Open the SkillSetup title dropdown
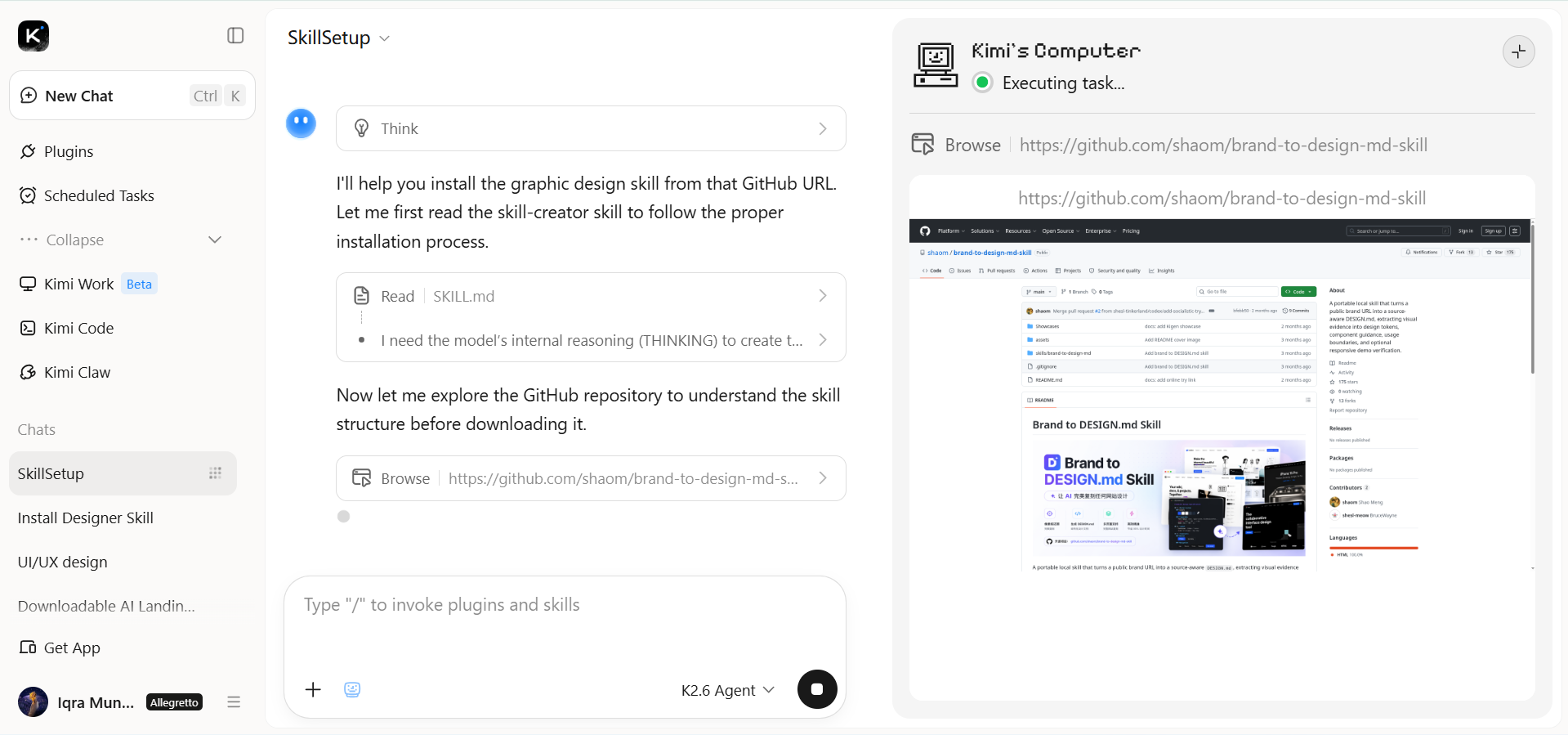This screenshot has height=735, width=1568. pos(338,38)
